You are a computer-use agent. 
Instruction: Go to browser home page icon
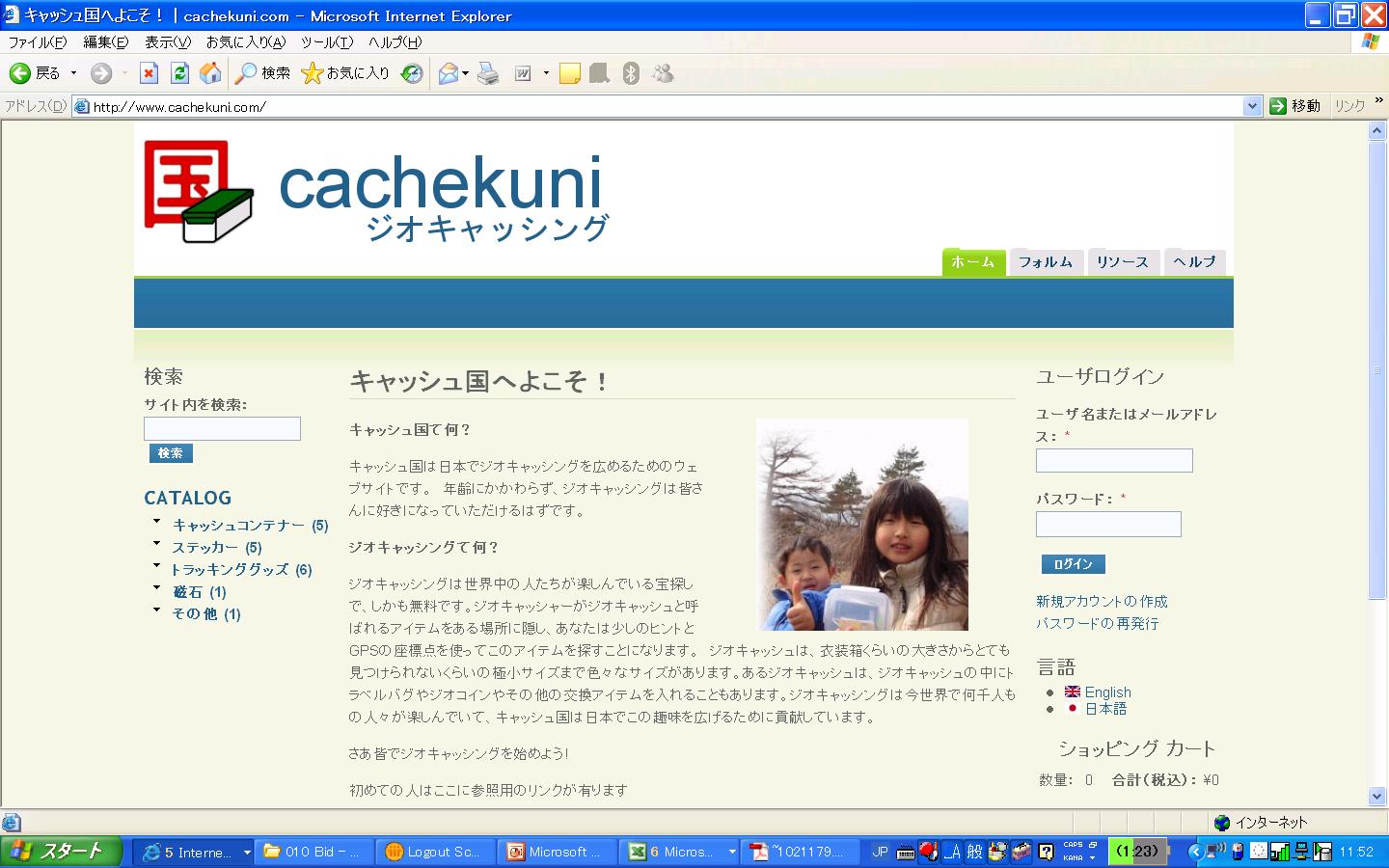point(210,73)
